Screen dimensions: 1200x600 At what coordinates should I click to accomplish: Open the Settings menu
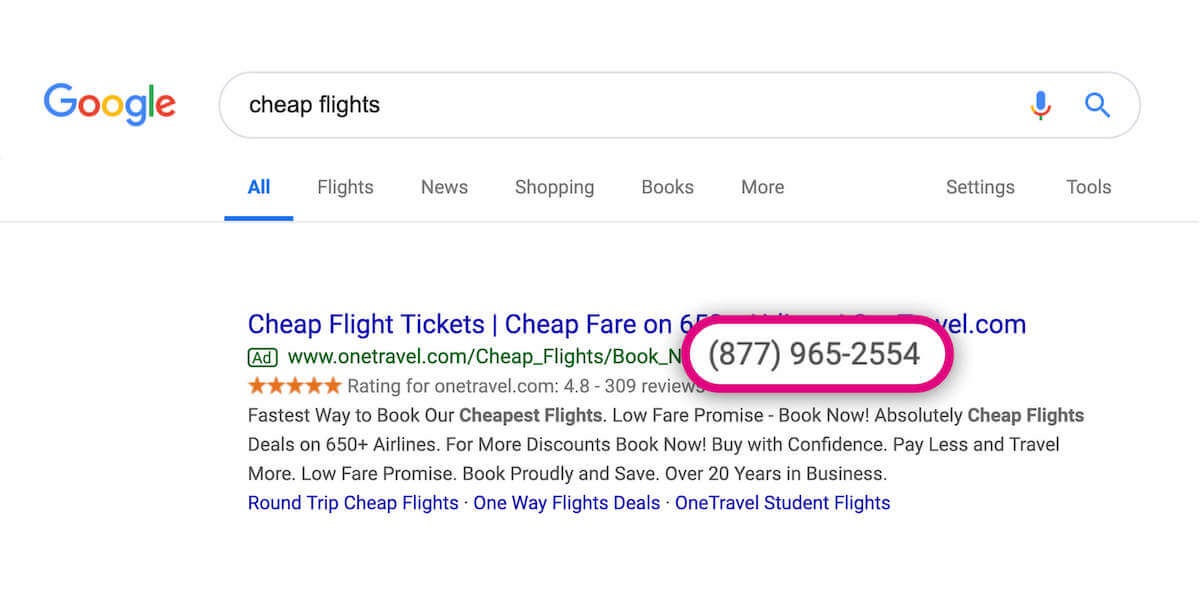tap(980, 187)
